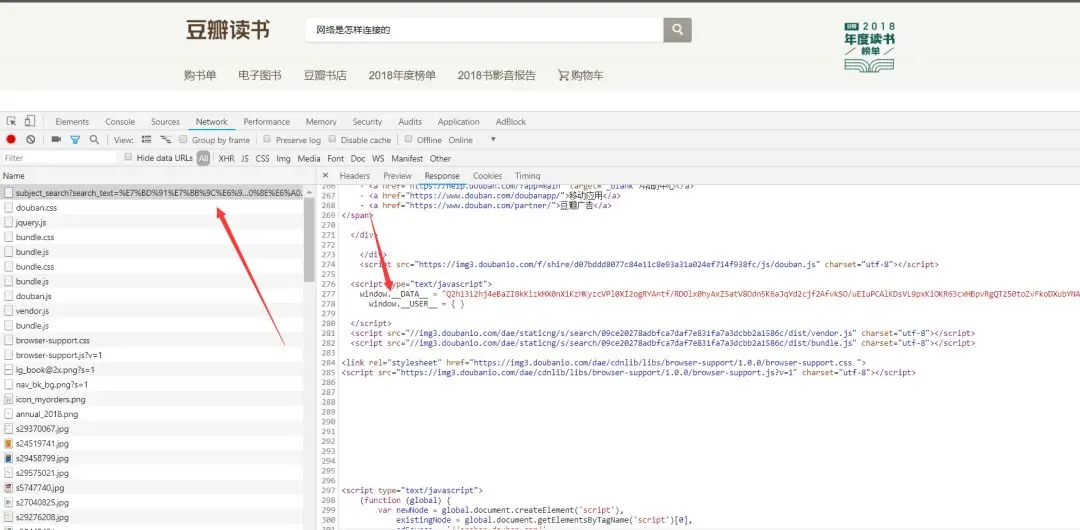Filter requests by XHR
This screenshot has width=1080, height=530.
[x=227, y=159]
